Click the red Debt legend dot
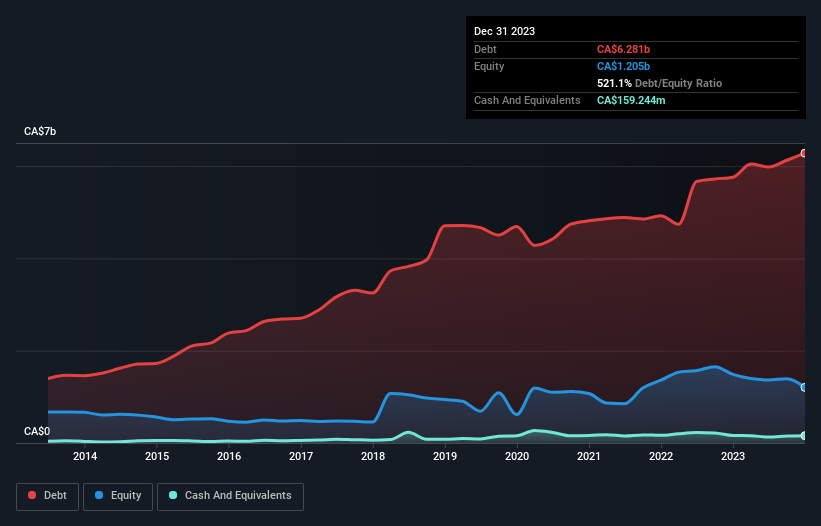The height and width of the screenshot is (526, 821). tap(32, 495)
